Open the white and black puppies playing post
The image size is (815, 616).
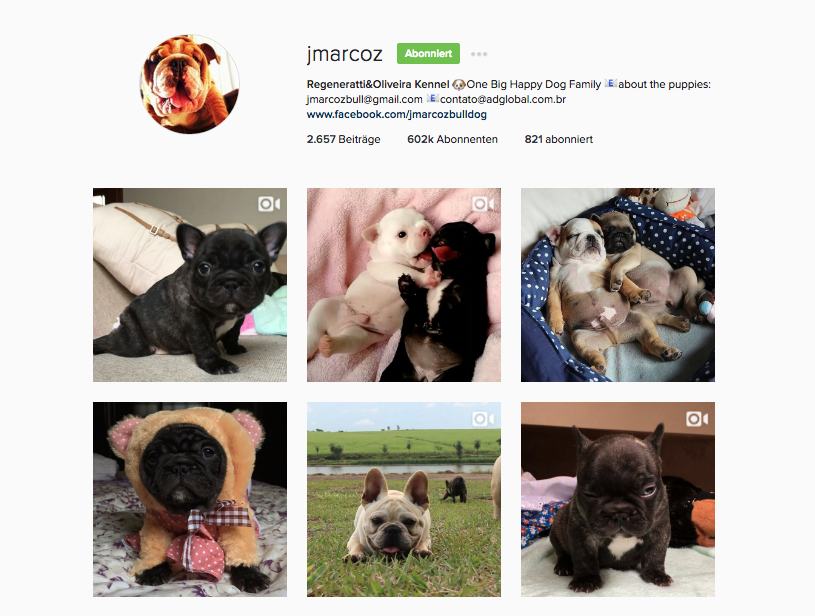(x=404, y=285)
